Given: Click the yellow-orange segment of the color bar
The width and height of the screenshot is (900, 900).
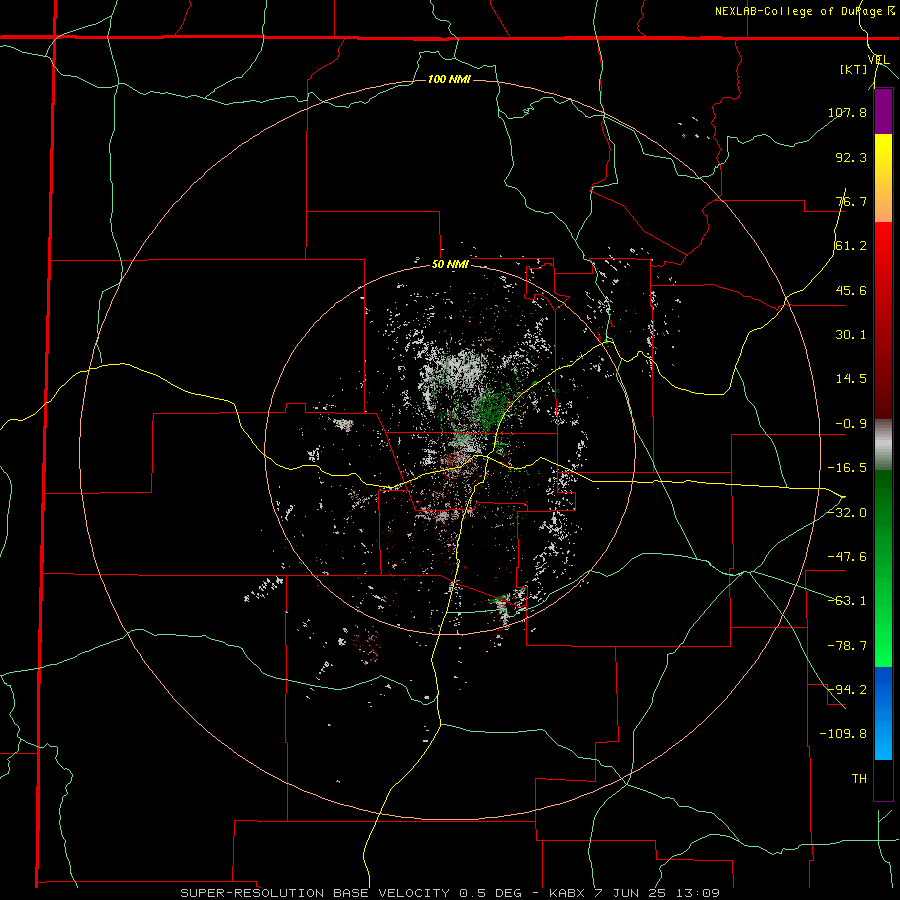Looking at the screenshot, I should (883, 178).
